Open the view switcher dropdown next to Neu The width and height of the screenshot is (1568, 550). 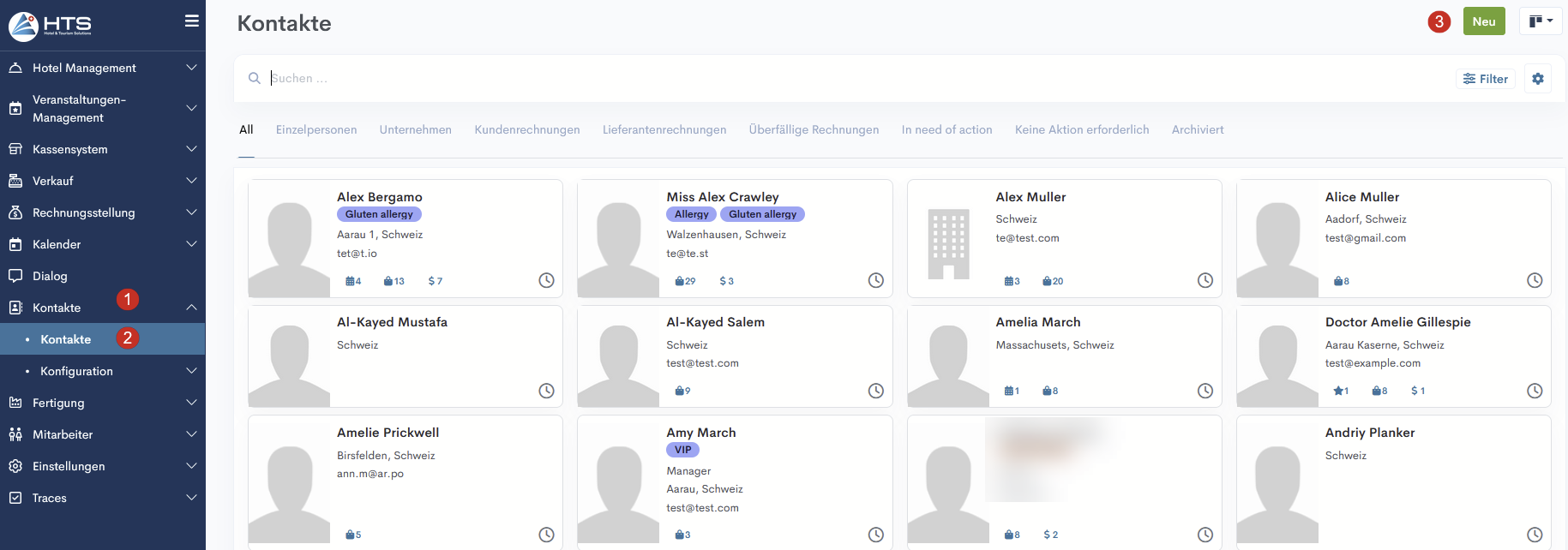pyautogui.click(x=1540, y=21)
